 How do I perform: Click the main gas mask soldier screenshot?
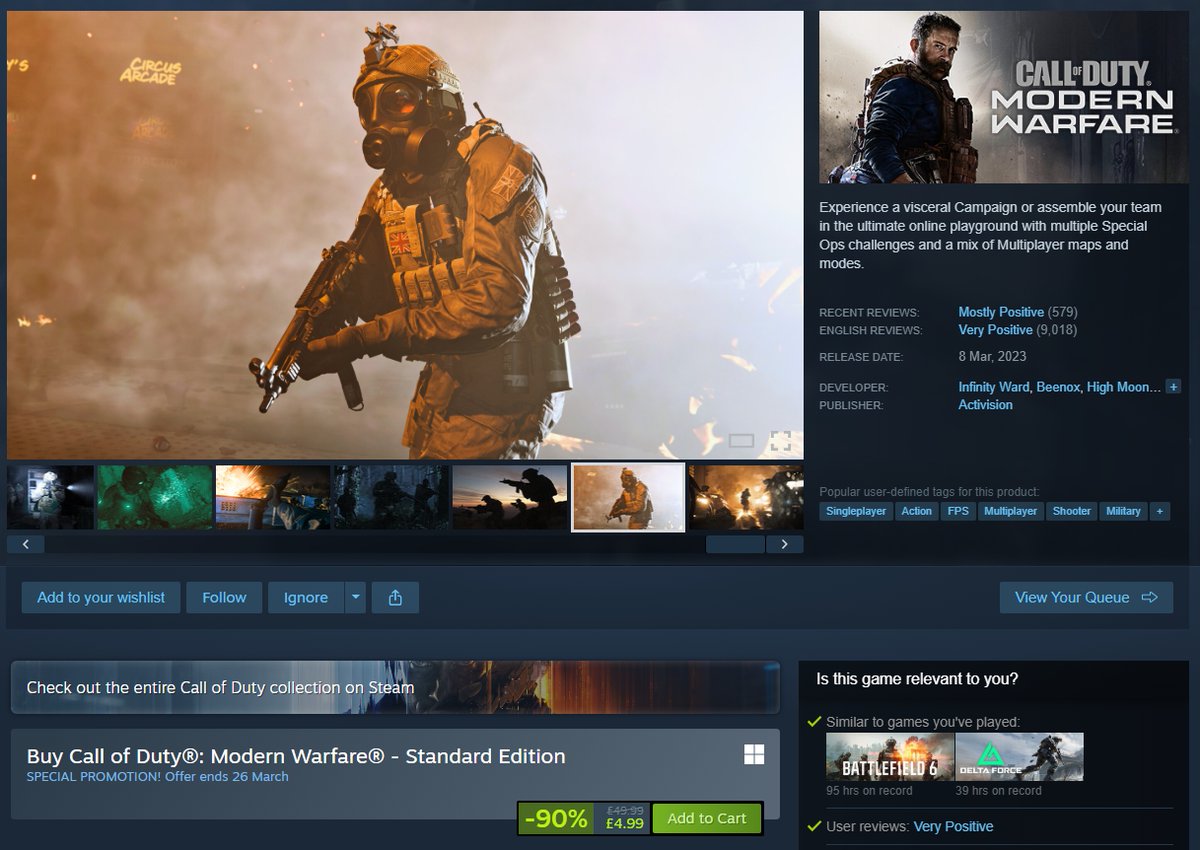(x=405, y=235)
